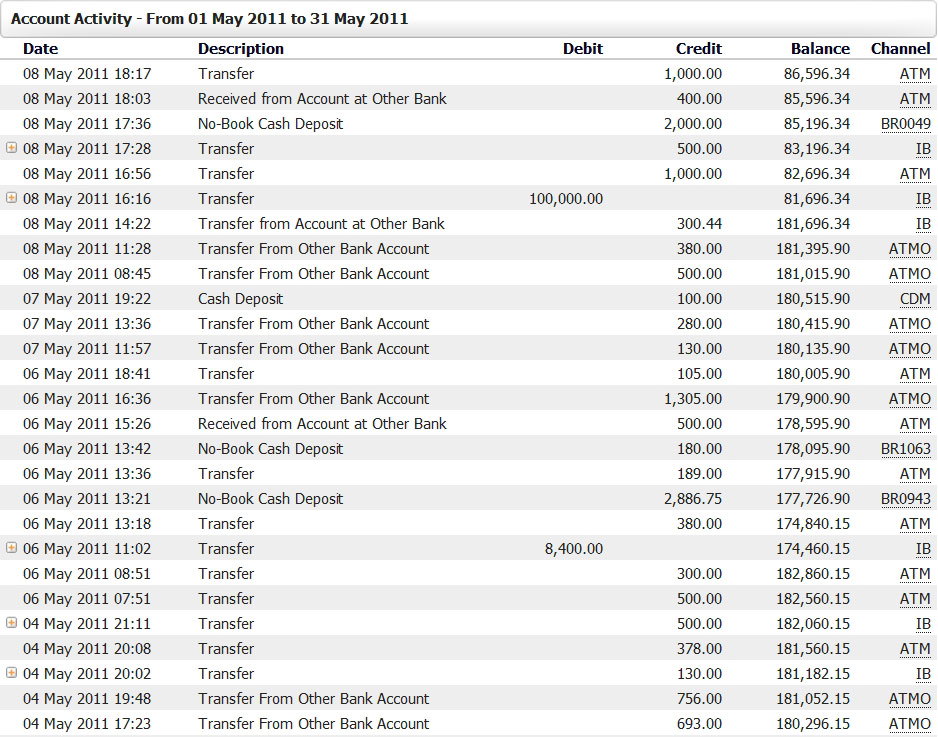938x737 pixels.
Task: Click the Cash Deposit description
Action: coord(240,299)
